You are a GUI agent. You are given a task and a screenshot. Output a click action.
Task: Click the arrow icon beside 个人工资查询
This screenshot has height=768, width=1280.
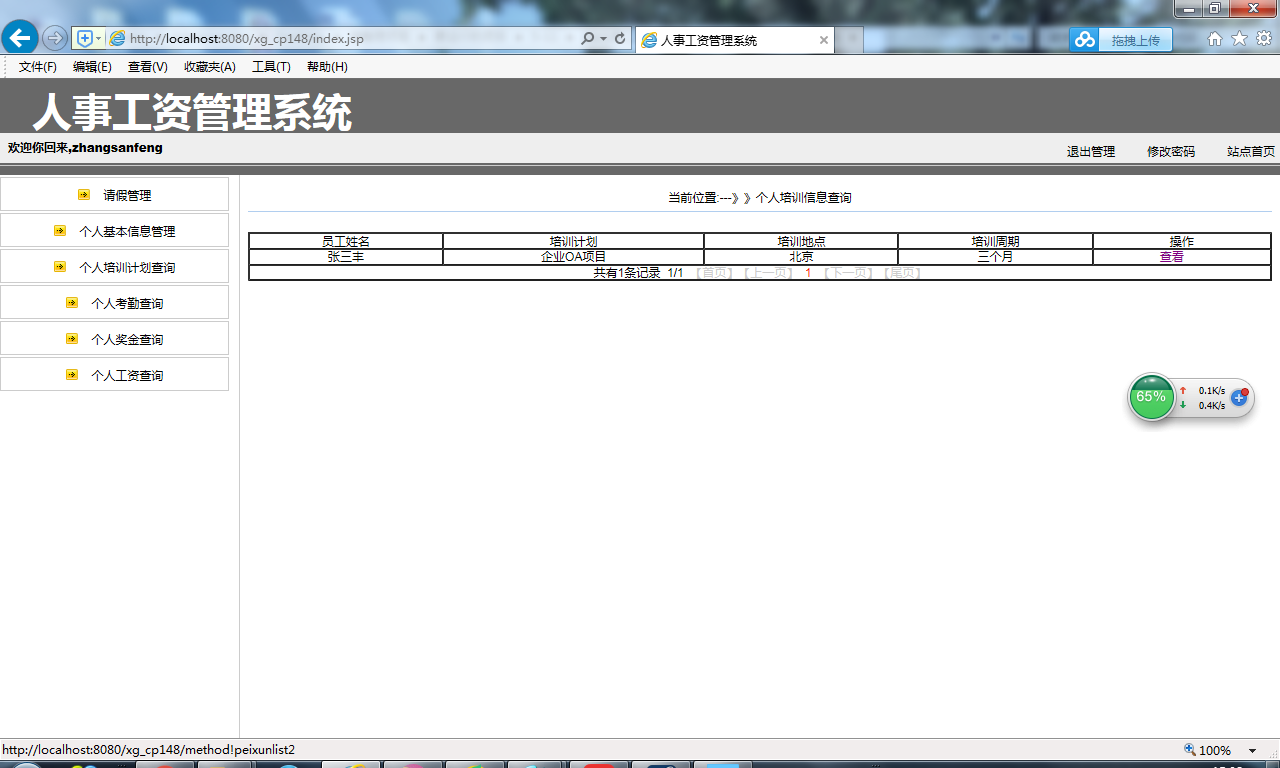(72, 374)
